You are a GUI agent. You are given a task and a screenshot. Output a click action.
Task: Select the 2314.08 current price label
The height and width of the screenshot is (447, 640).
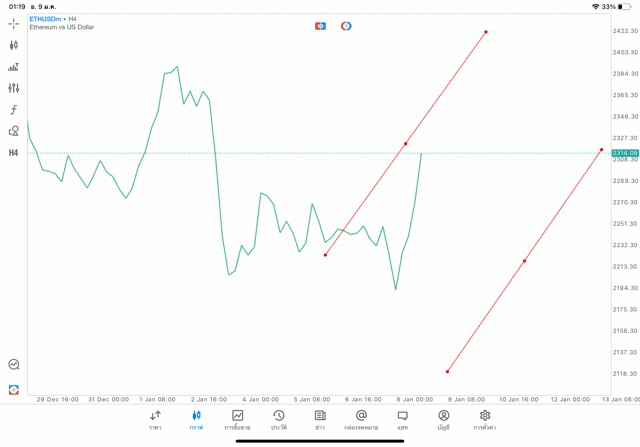click(x=625, y=152)
